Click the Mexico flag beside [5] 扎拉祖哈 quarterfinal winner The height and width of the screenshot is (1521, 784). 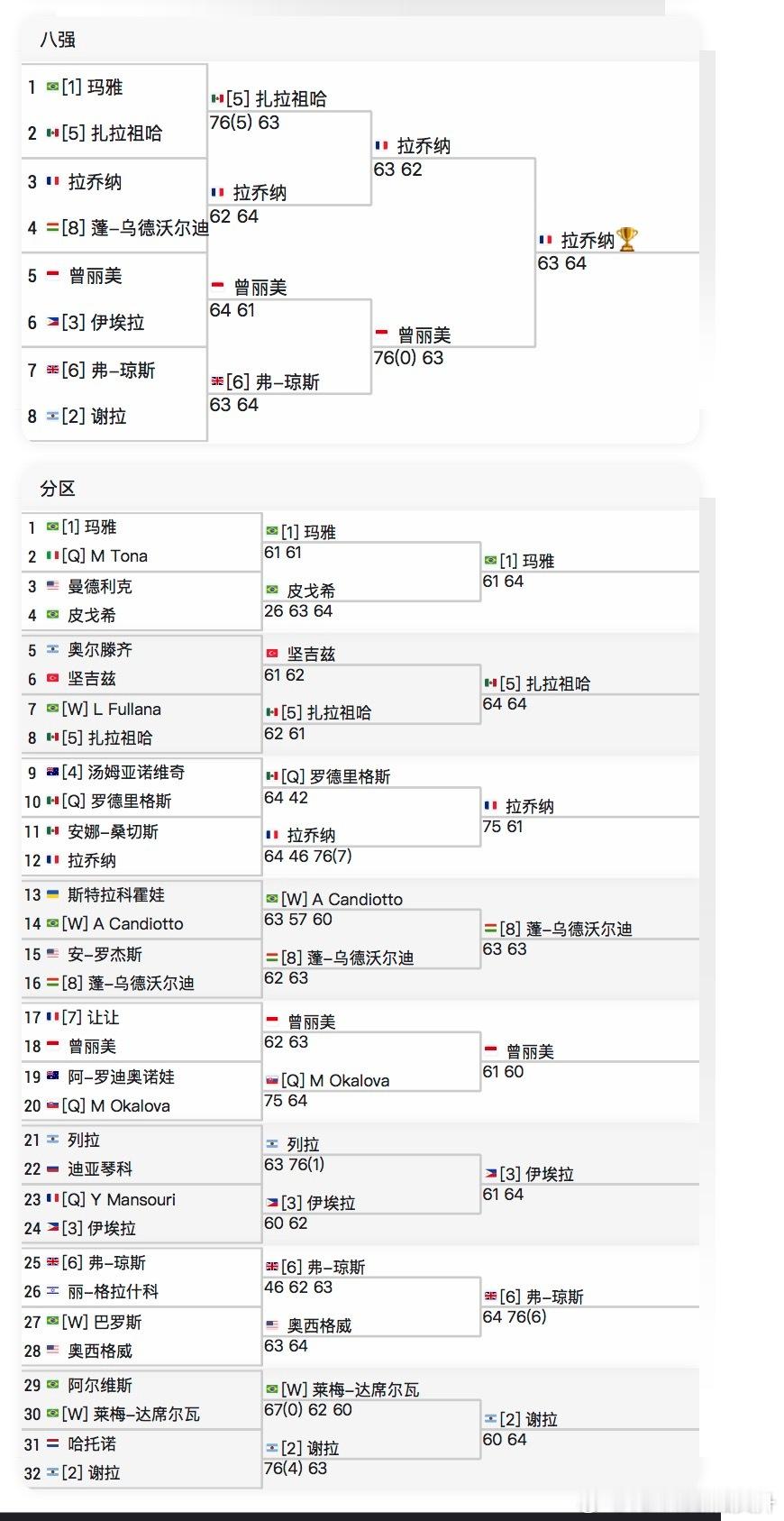tap(216, 99)
